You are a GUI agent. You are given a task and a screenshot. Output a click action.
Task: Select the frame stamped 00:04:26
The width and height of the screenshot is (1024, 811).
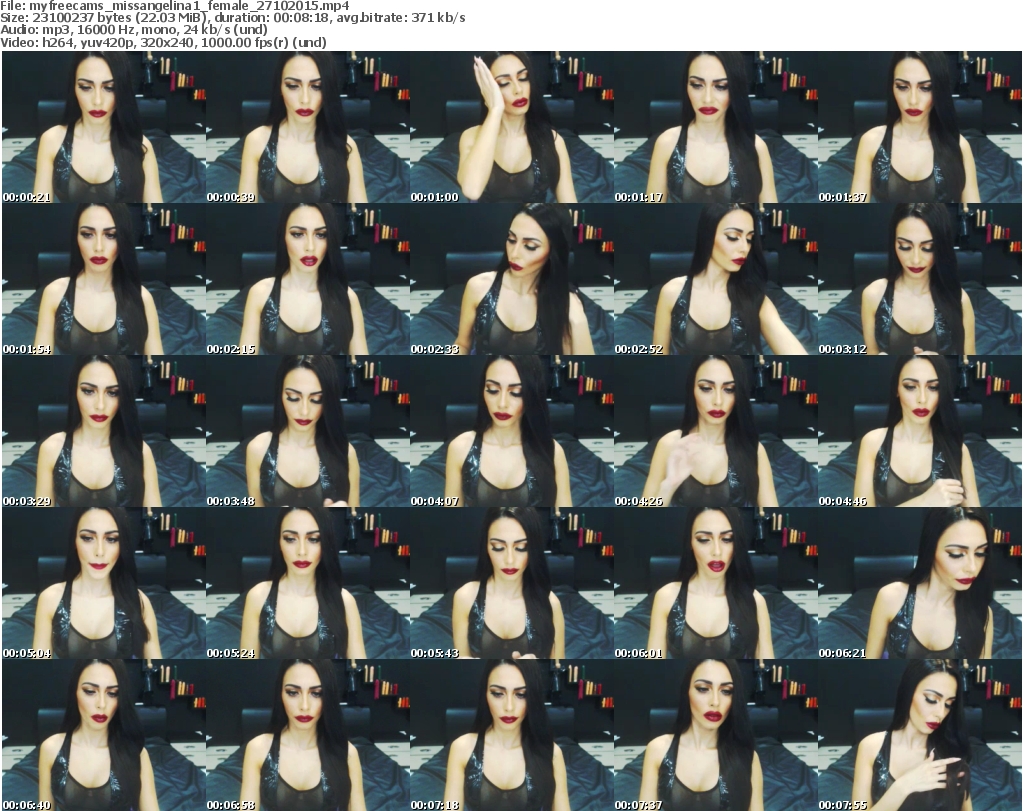(716, 432)
